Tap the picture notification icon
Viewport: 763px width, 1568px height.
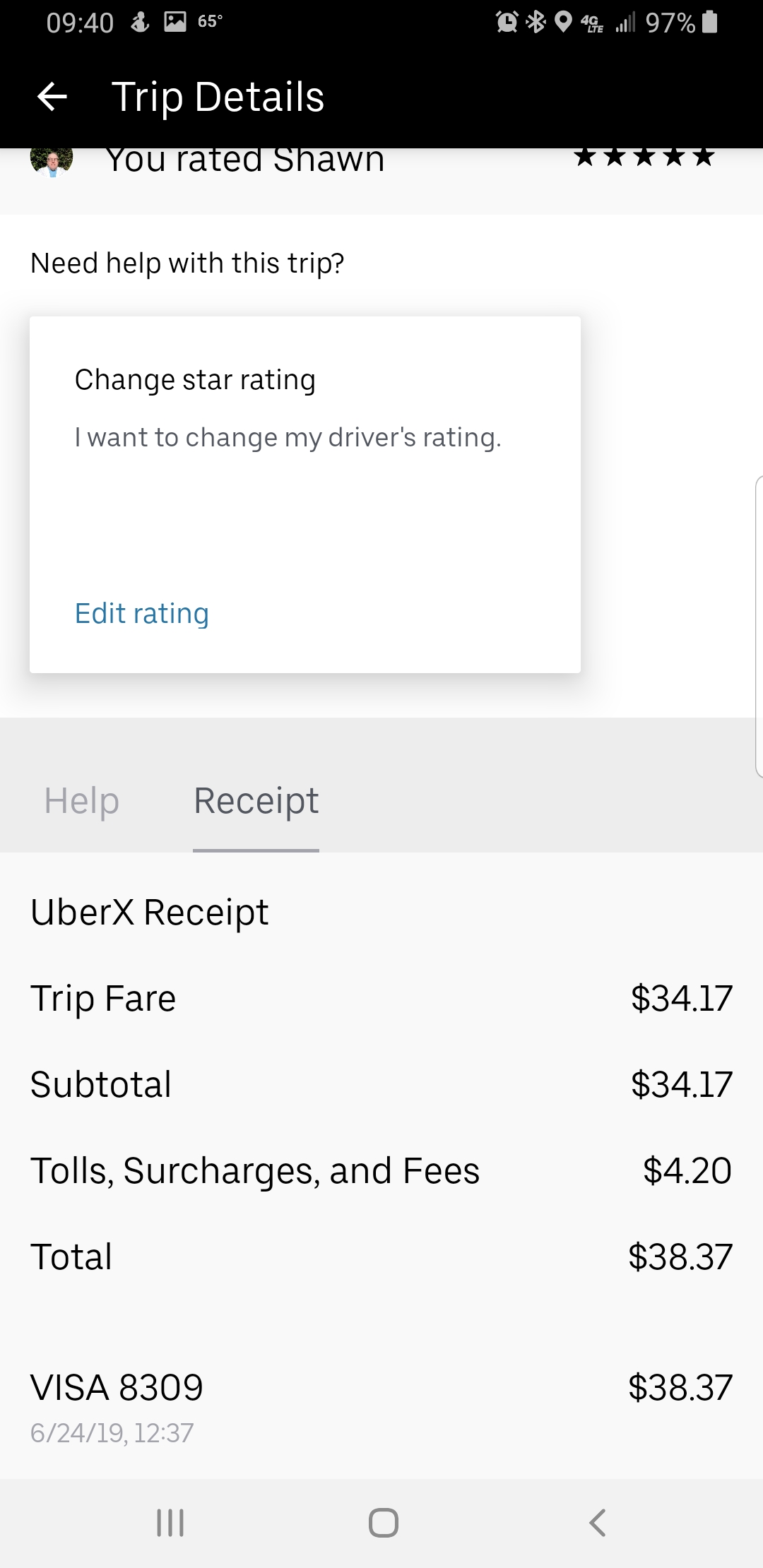pyautogui.click(x=175, y=22)
